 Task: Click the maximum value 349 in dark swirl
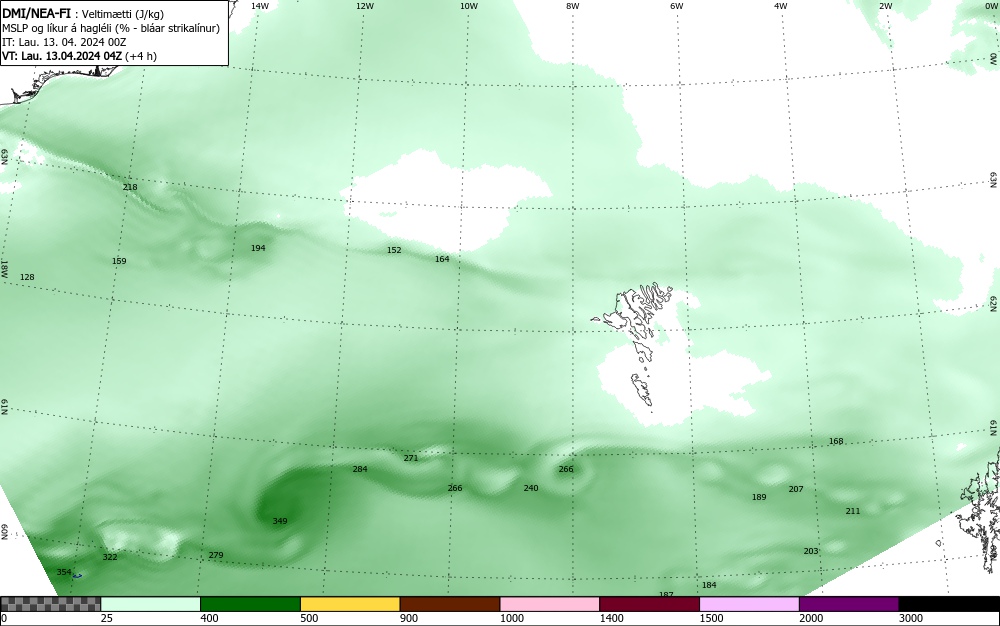click(x=279, y=521)
